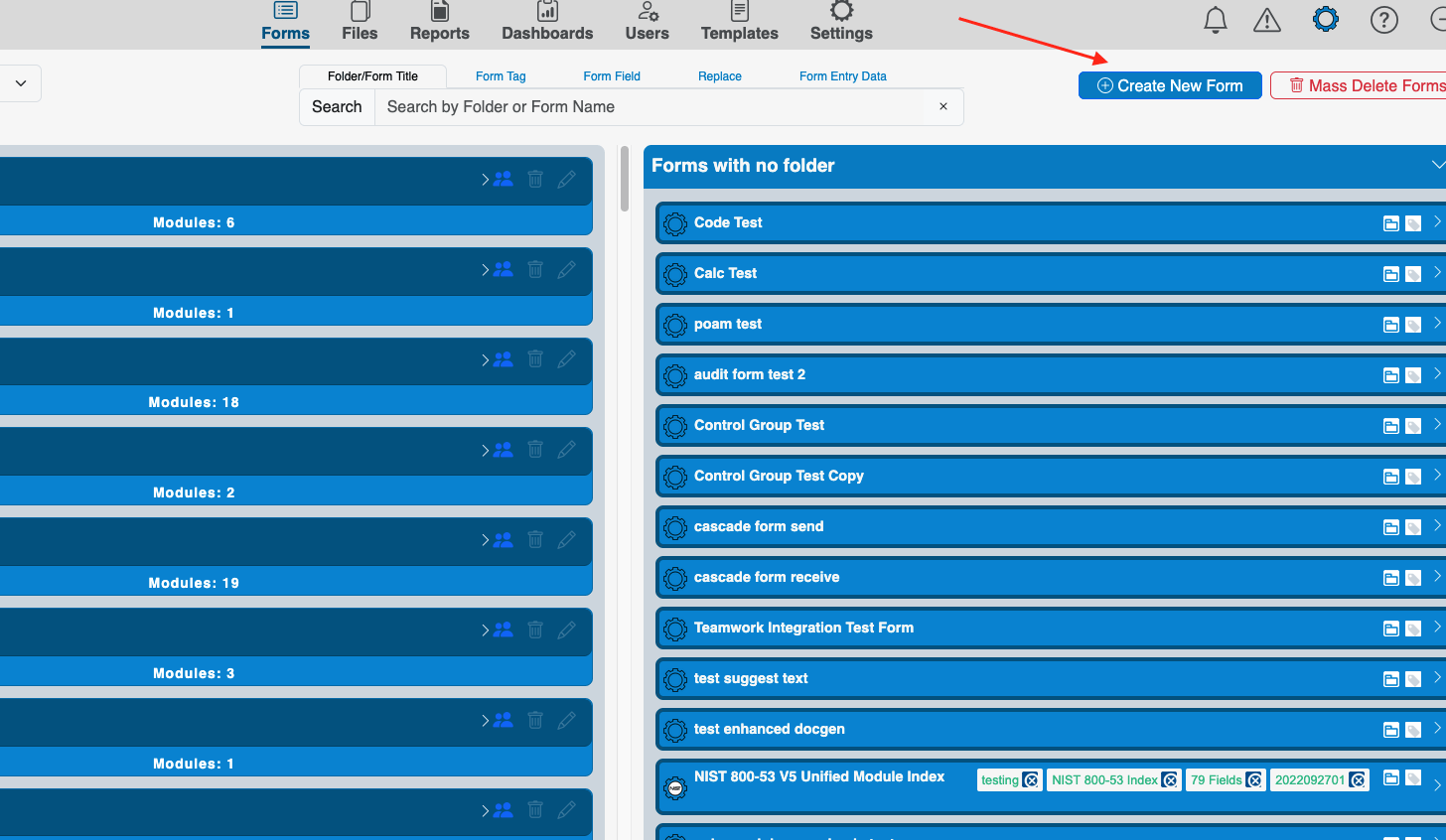This screenshot has height=840, width=1446.
Task: Click the warning triangle alert icon
Action: point(1267,20)
